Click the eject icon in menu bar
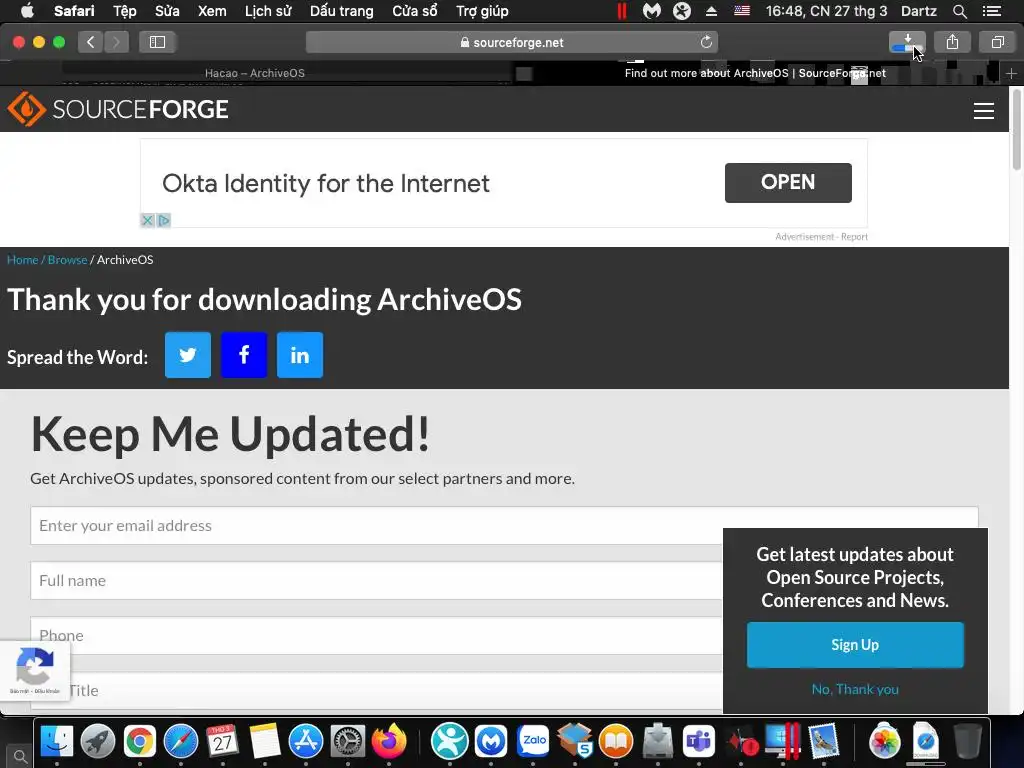The image size is (1024, 768). [x=711, y=11]
